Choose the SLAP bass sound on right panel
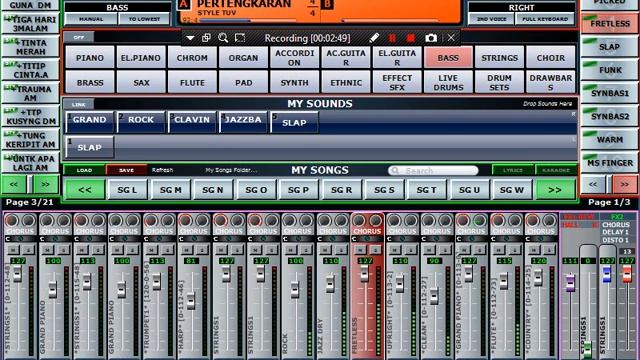The image size is (640, 360). [x=609, y=47]
